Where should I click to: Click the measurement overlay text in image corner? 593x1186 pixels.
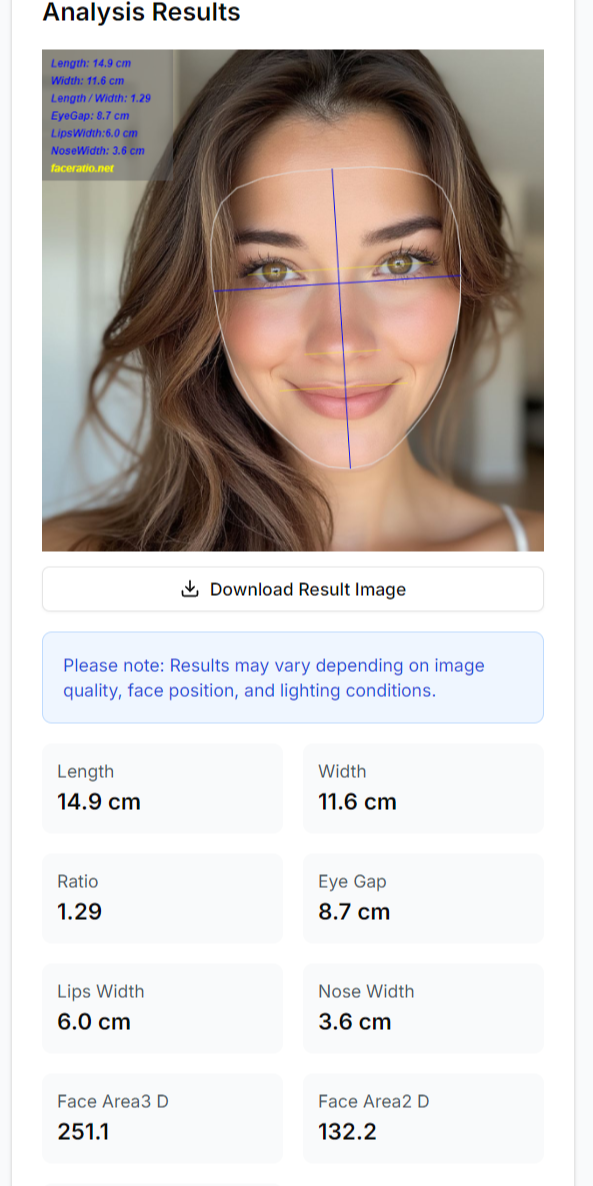point(100,110)
